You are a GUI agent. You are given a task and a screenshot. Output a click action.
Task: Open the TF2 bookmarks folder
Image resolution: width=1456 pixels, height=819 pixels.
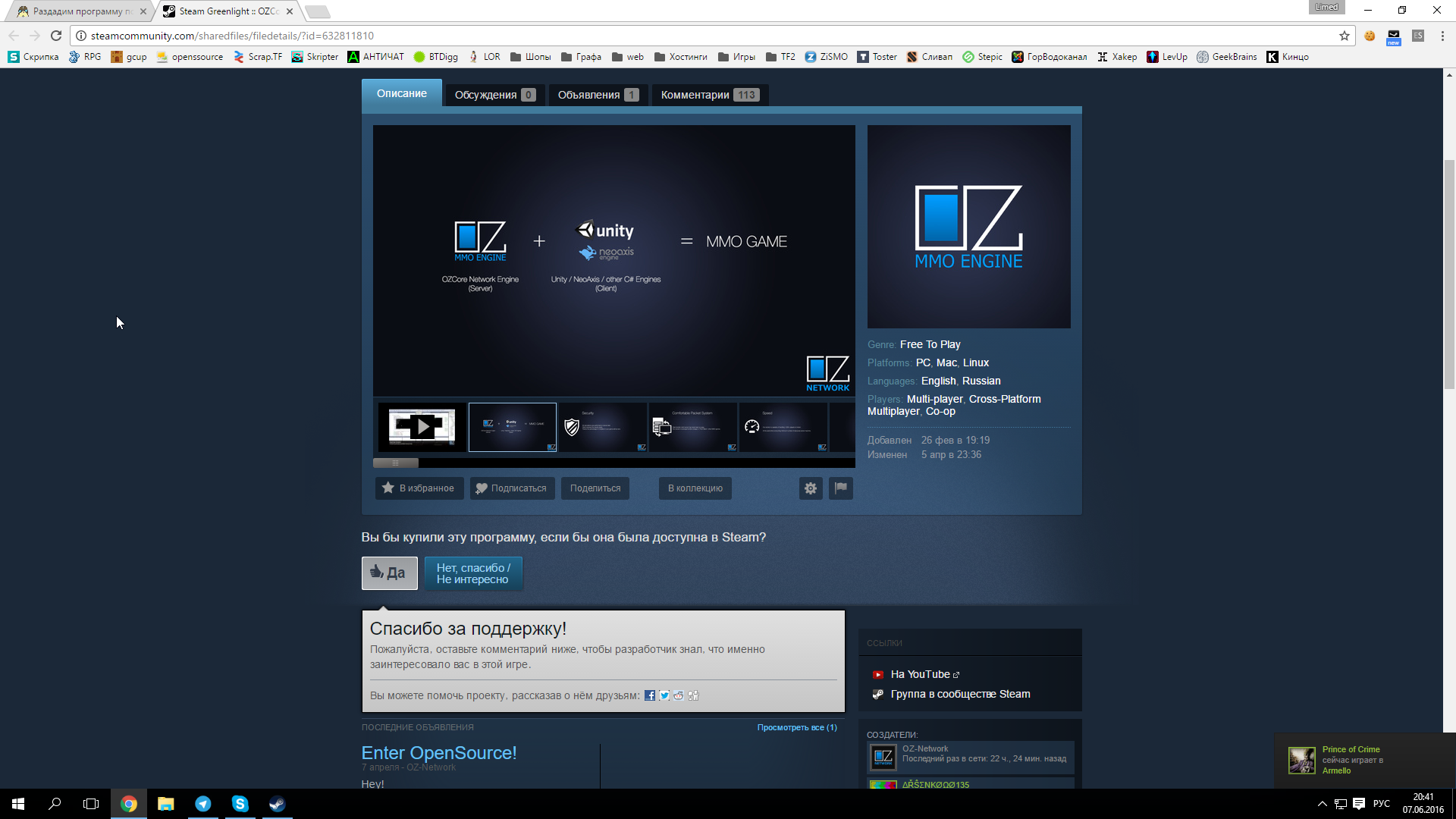[x=781, y=57]
